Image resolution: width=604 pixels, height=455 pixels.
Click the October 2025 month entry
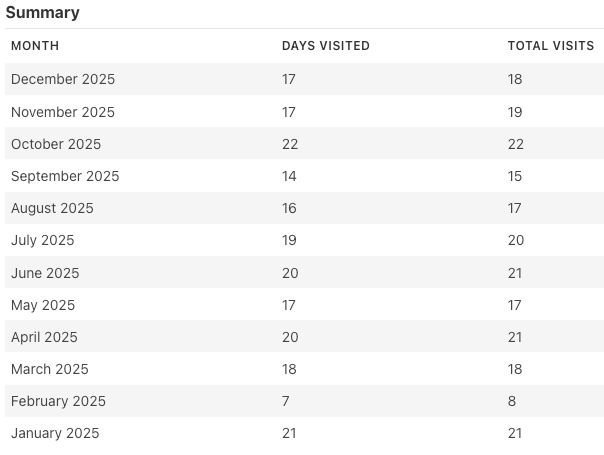pos(56,144)
